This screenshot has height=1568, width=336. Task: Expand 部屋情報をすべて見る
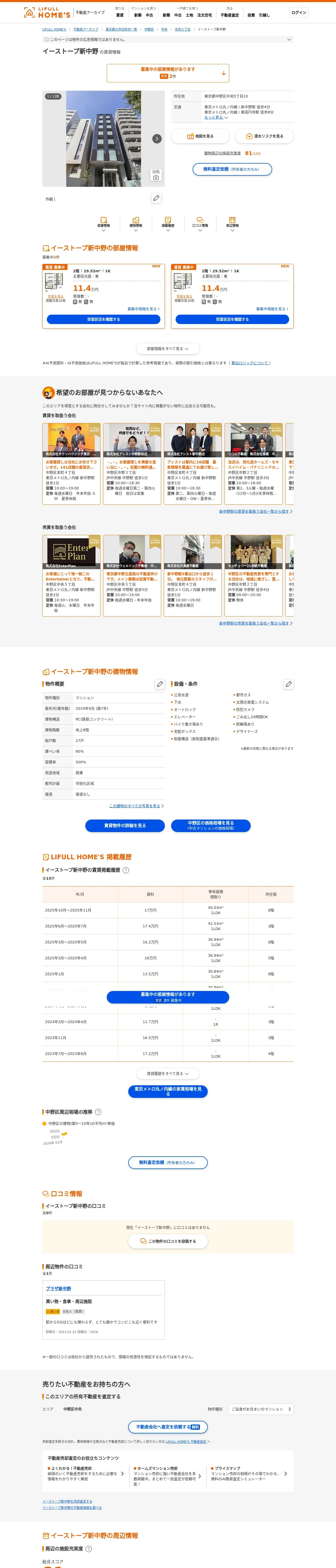(168, 349)
